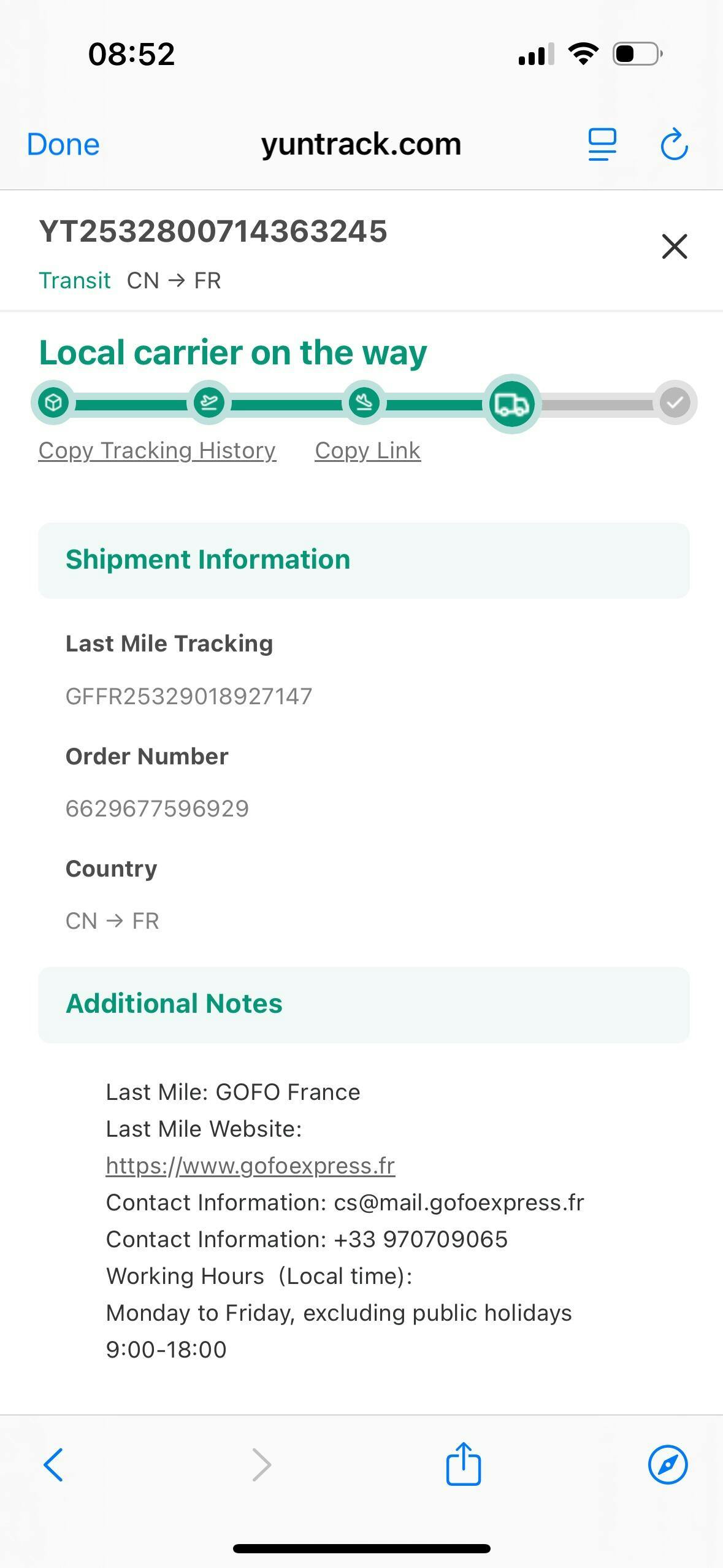Open page in Safari compass icon
Image resolution: width=723 pixels, height=1568 pixels.
tap(667, 1464)
